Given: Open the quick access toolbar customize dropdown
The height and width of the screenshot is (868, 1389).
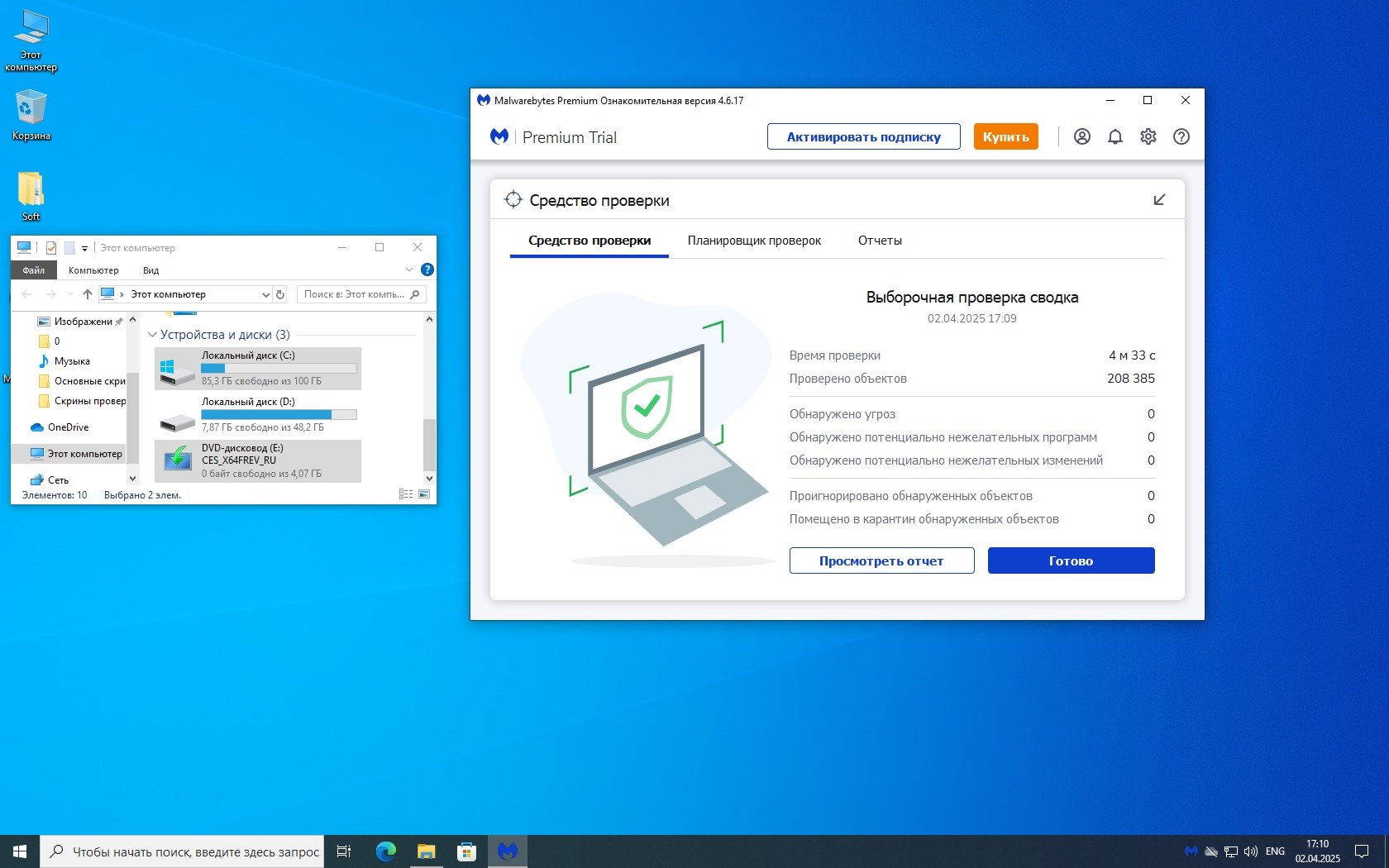Looking at the screenshot, I should tap(84, 248).
